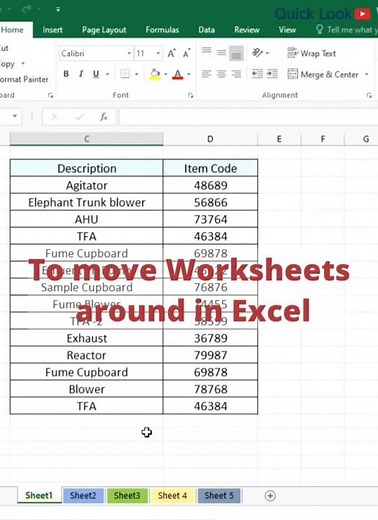This screenshot has height=520, width=378.
Task: Select Middle Align icon
Action: click(x=221, y=53)
